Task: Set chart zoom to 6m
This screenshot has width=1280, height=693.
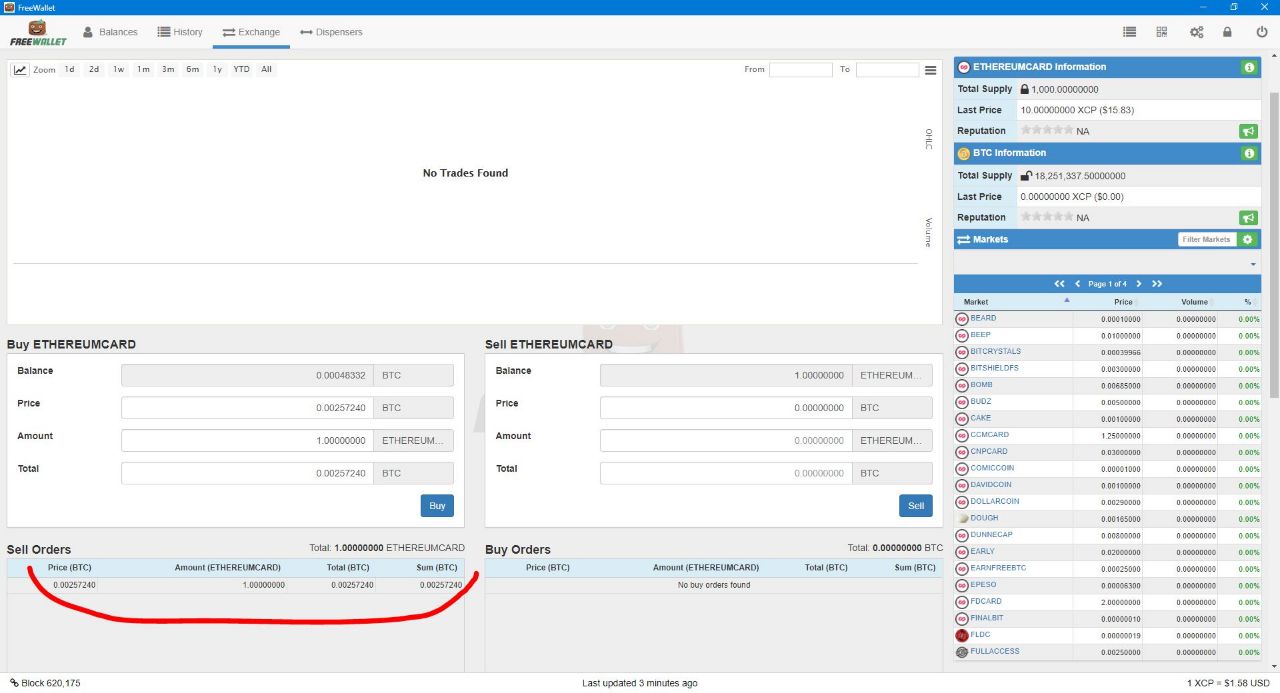Action: point(192,70)
